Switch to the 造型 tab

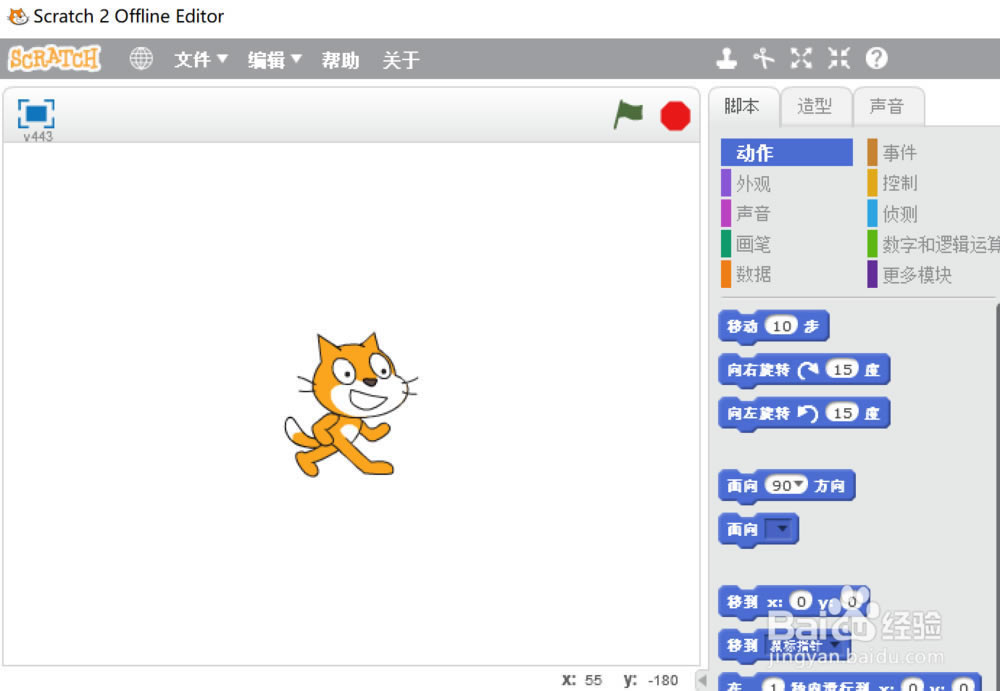816,107
